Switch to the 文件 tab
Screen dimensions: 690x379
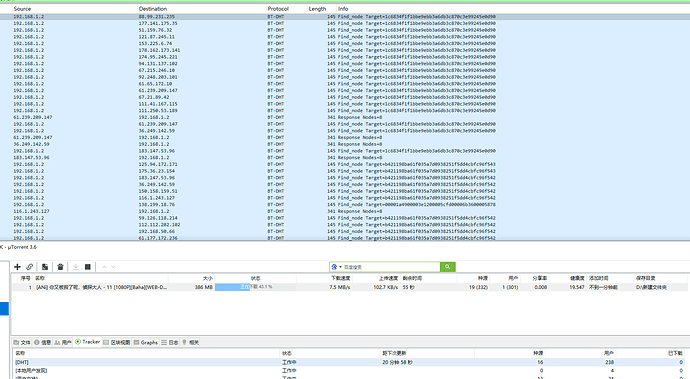coord(22,342)
